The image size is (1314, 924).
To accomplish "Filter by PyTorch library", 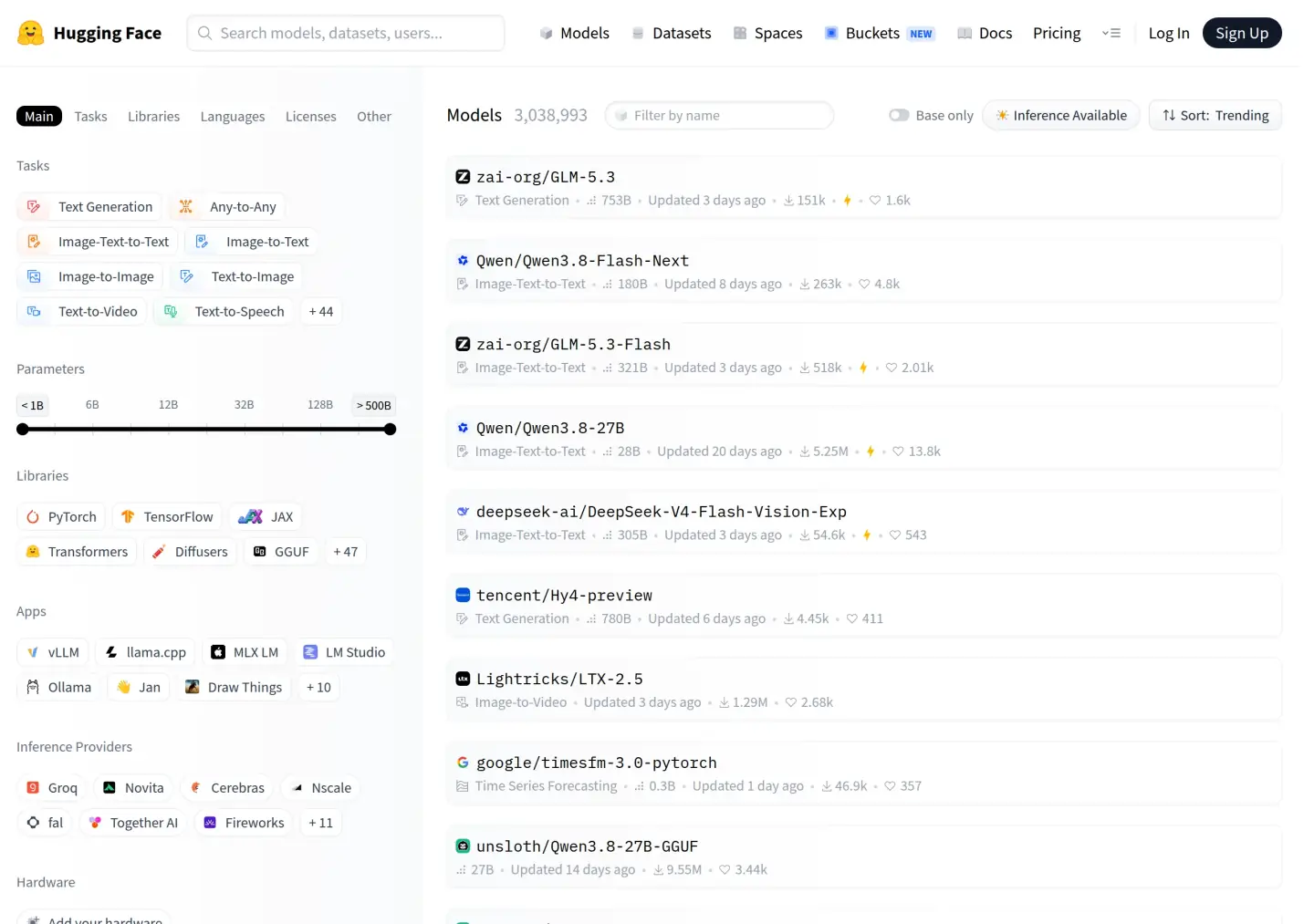I will pos(61,517).
